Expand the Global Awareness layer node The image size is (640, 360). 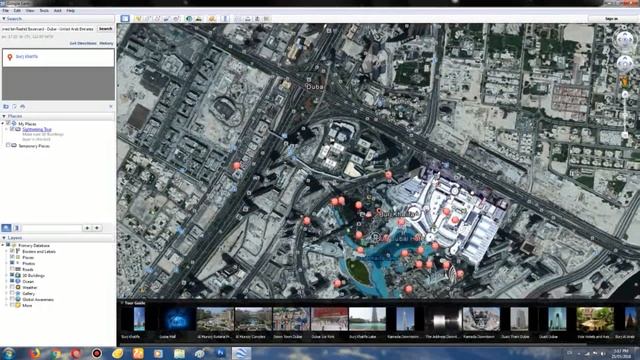(x=7, y=299)
